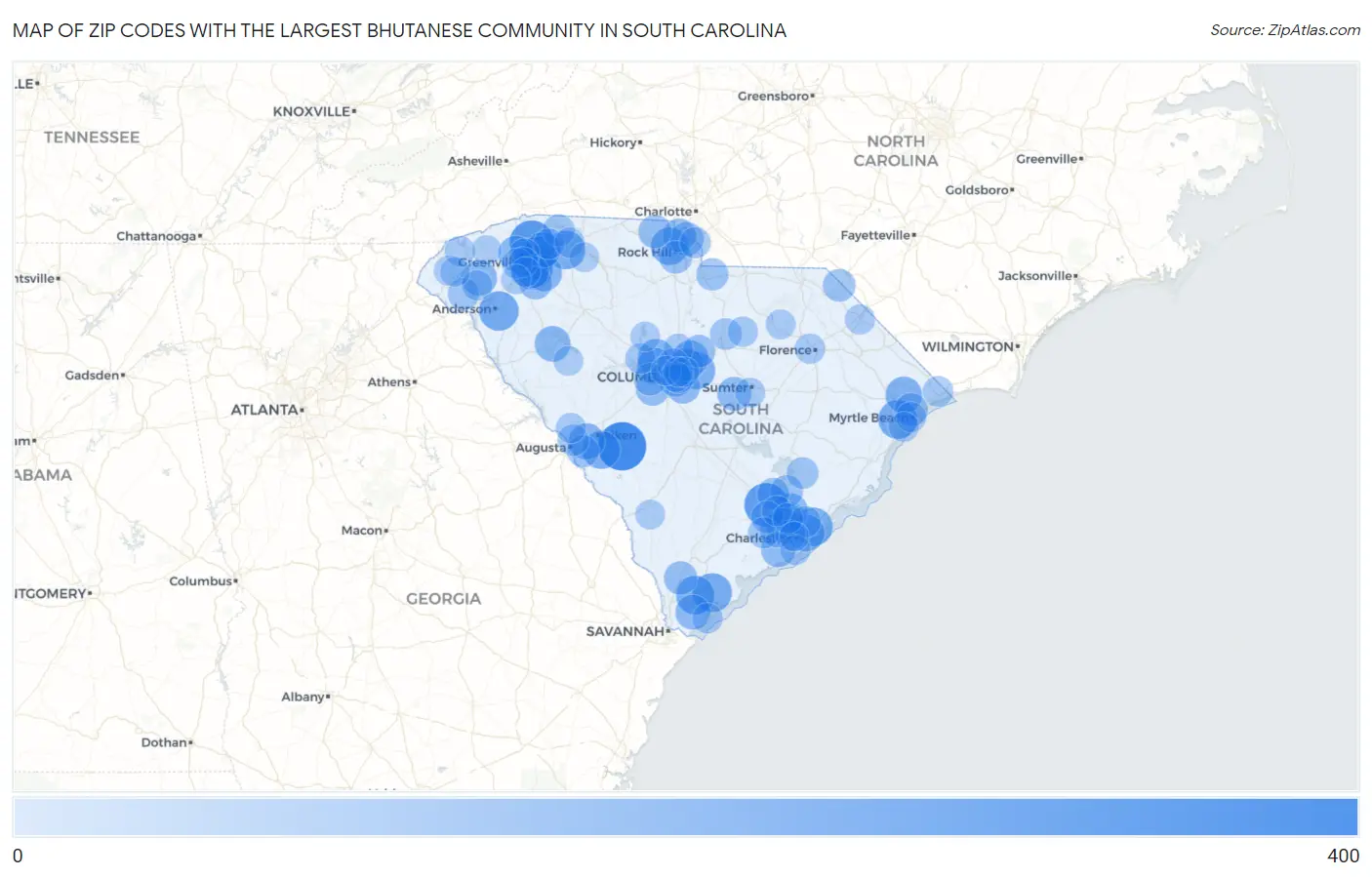The height and width of the screenshot is (877, 1372).
Task: Click the Greenville label in North Carolina
Action: [x=1050, y=159]
